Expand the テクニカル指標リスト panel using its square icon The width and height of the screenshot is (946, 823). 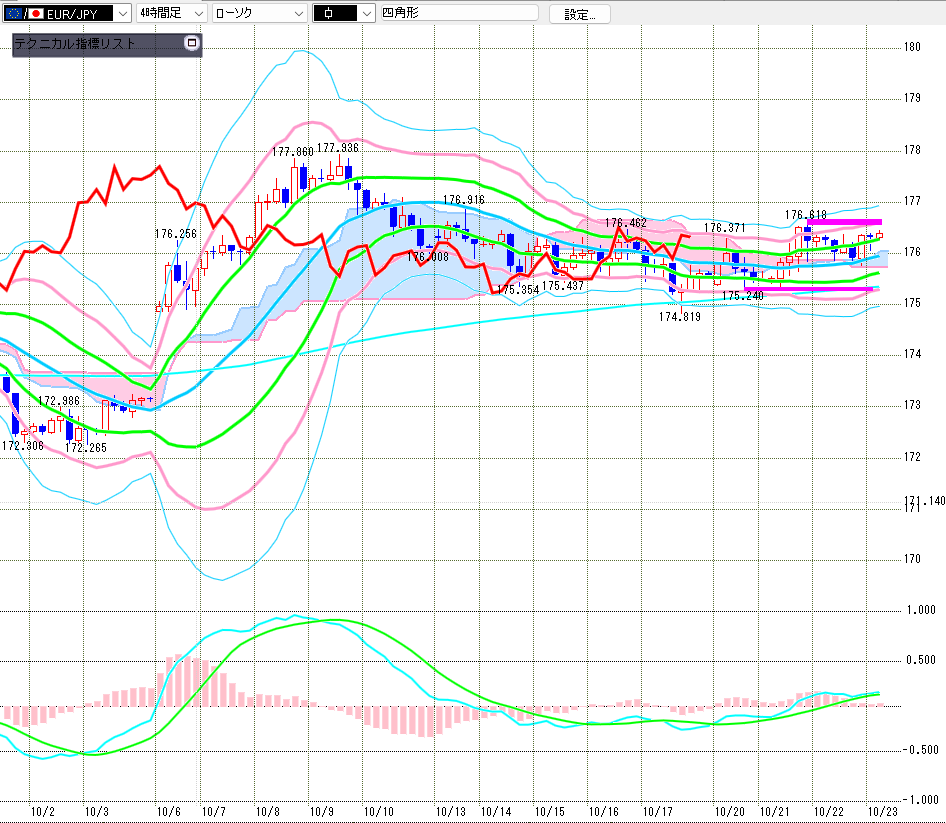pyautogui.click(x=192, y=44)
